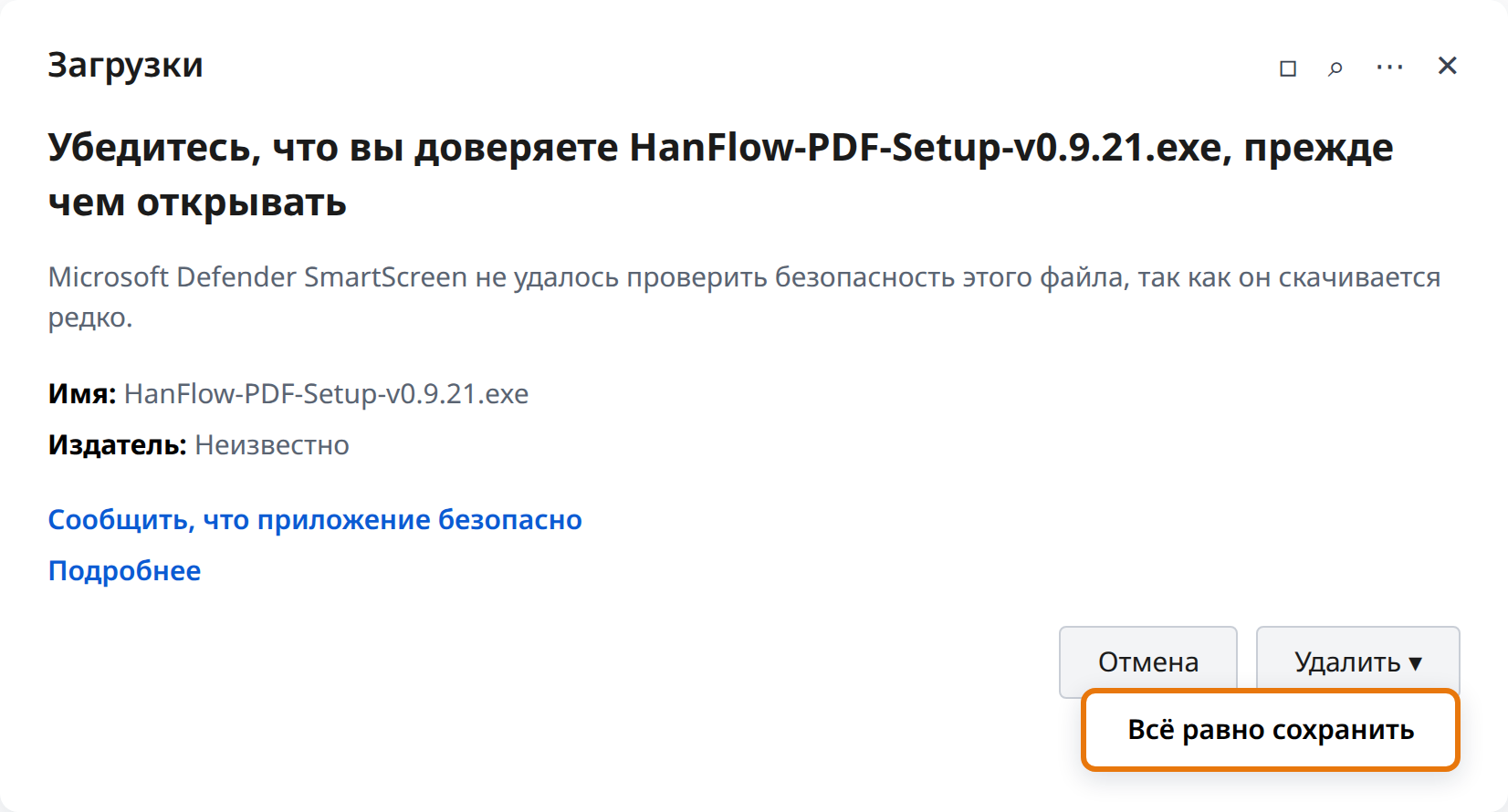This screenshot has width=1508, height=812.
Task: Open "Сообщить, что приложение безопасно" link
Action: pyautogui.click(x=315, y=520)
